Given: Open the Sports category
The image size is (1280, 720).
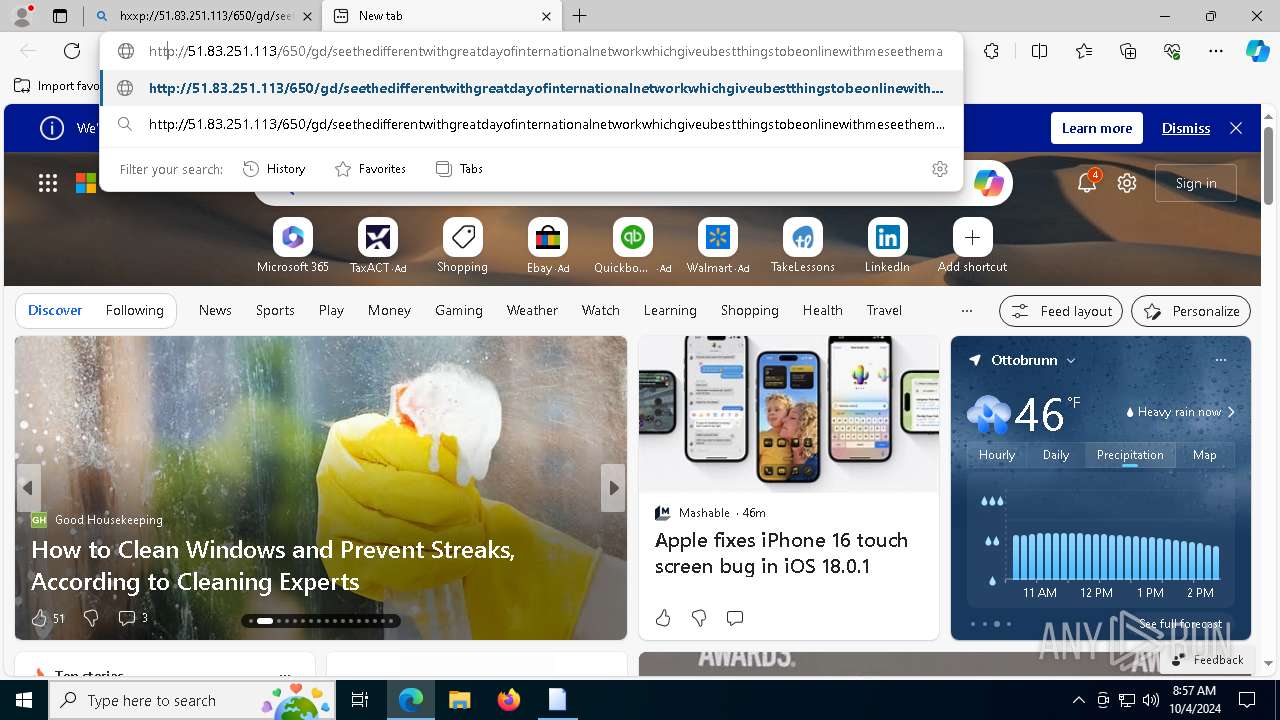Looking at the screenshot, I should 275,310.
